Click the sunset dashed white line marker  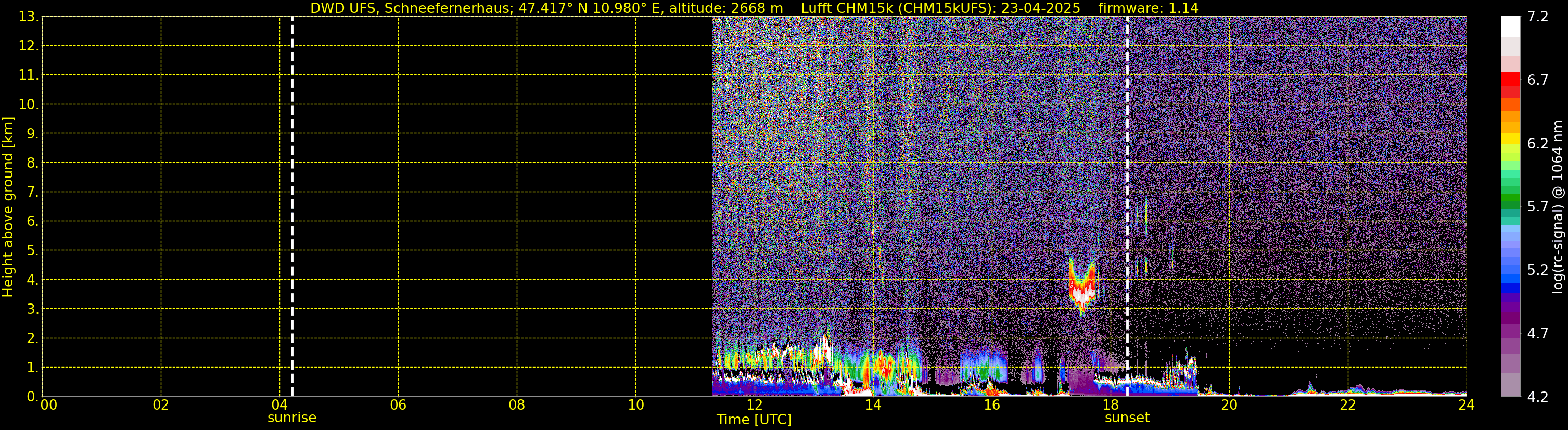click(x=1127, y=207)
